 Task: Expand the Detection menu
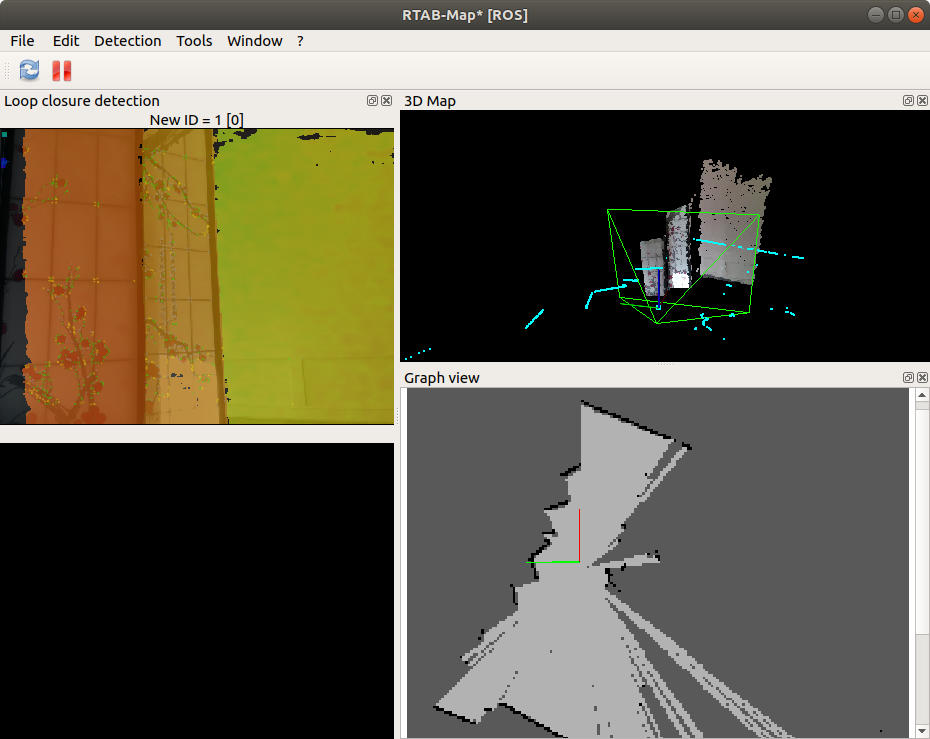point(127,41)
